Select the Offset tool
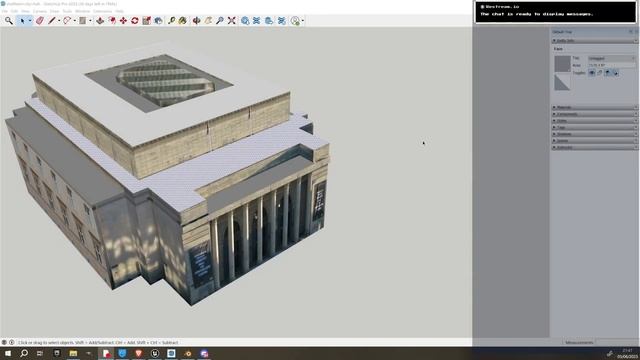 click(112, 20)
